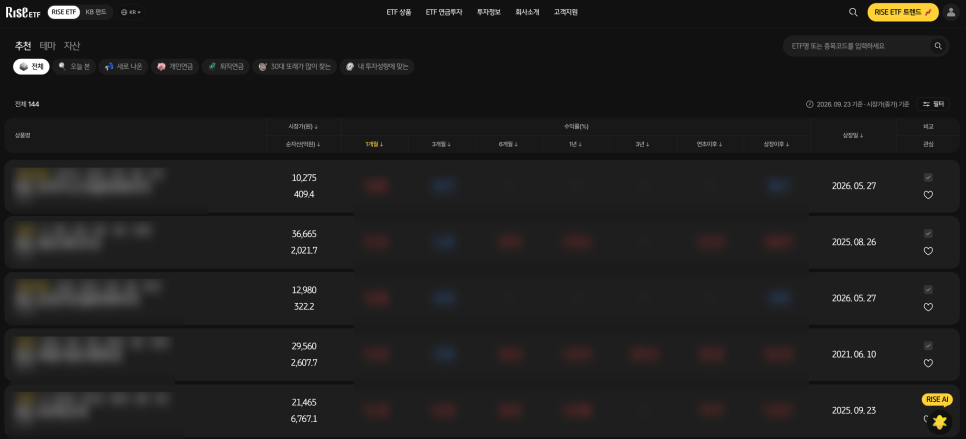Click the 6,767.1 net asset value
This screenshot has height=439, width=966.
point(304,419)
